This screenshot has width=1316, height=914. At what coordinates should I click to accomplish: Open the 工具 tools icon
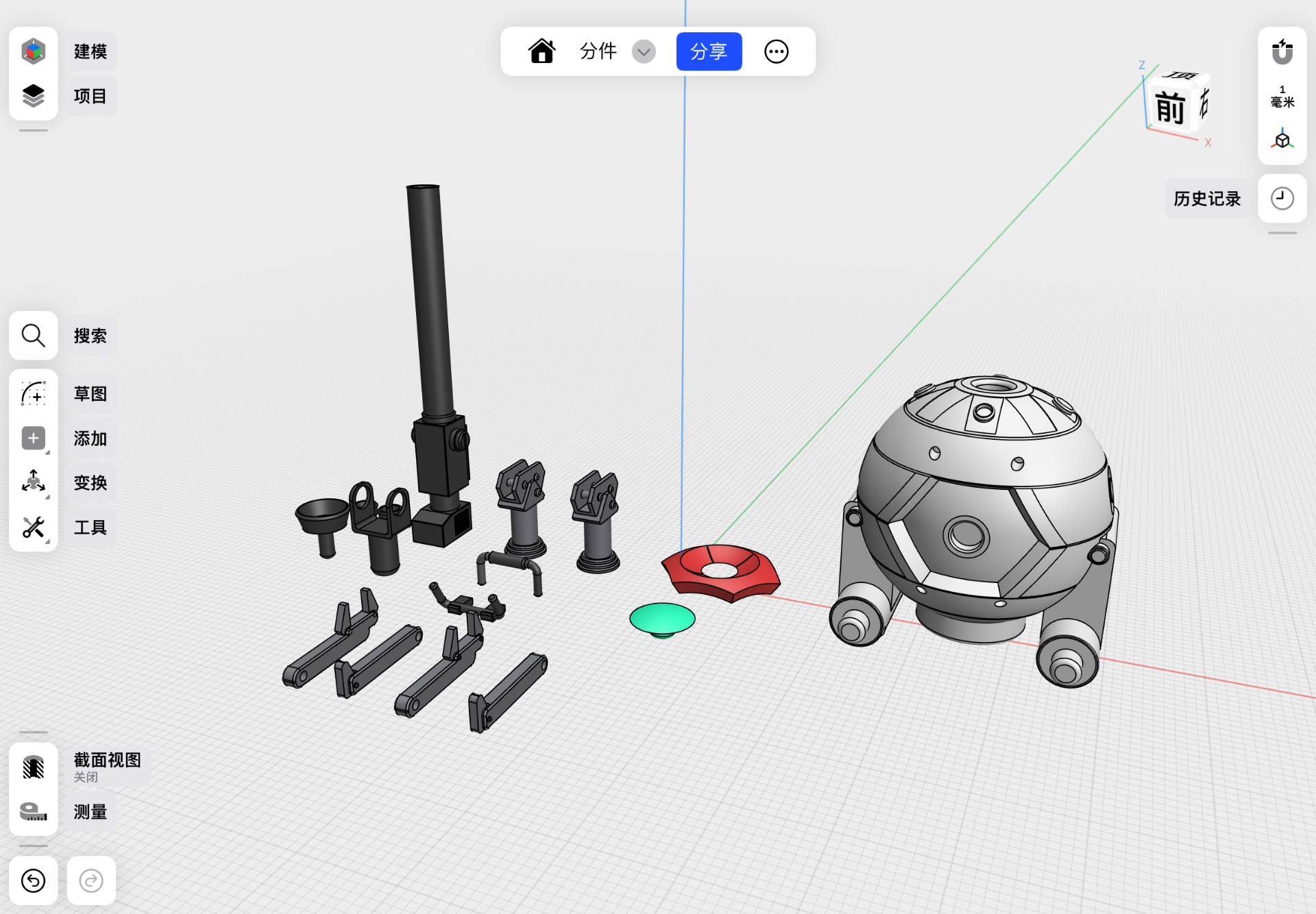tap(33, 527)
